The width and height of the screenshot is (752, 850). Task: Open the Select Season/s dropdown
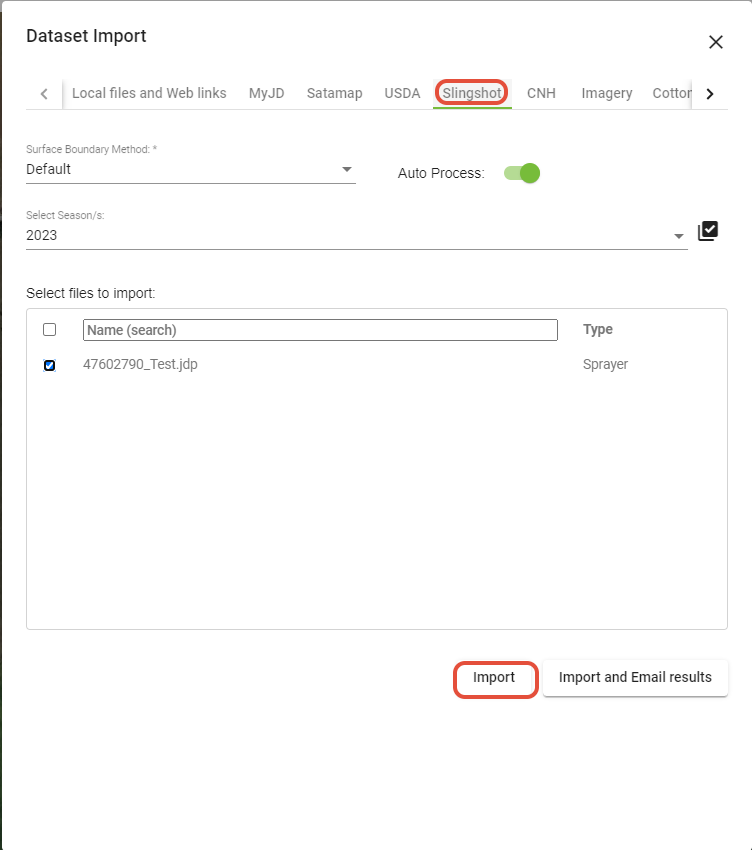357,236
